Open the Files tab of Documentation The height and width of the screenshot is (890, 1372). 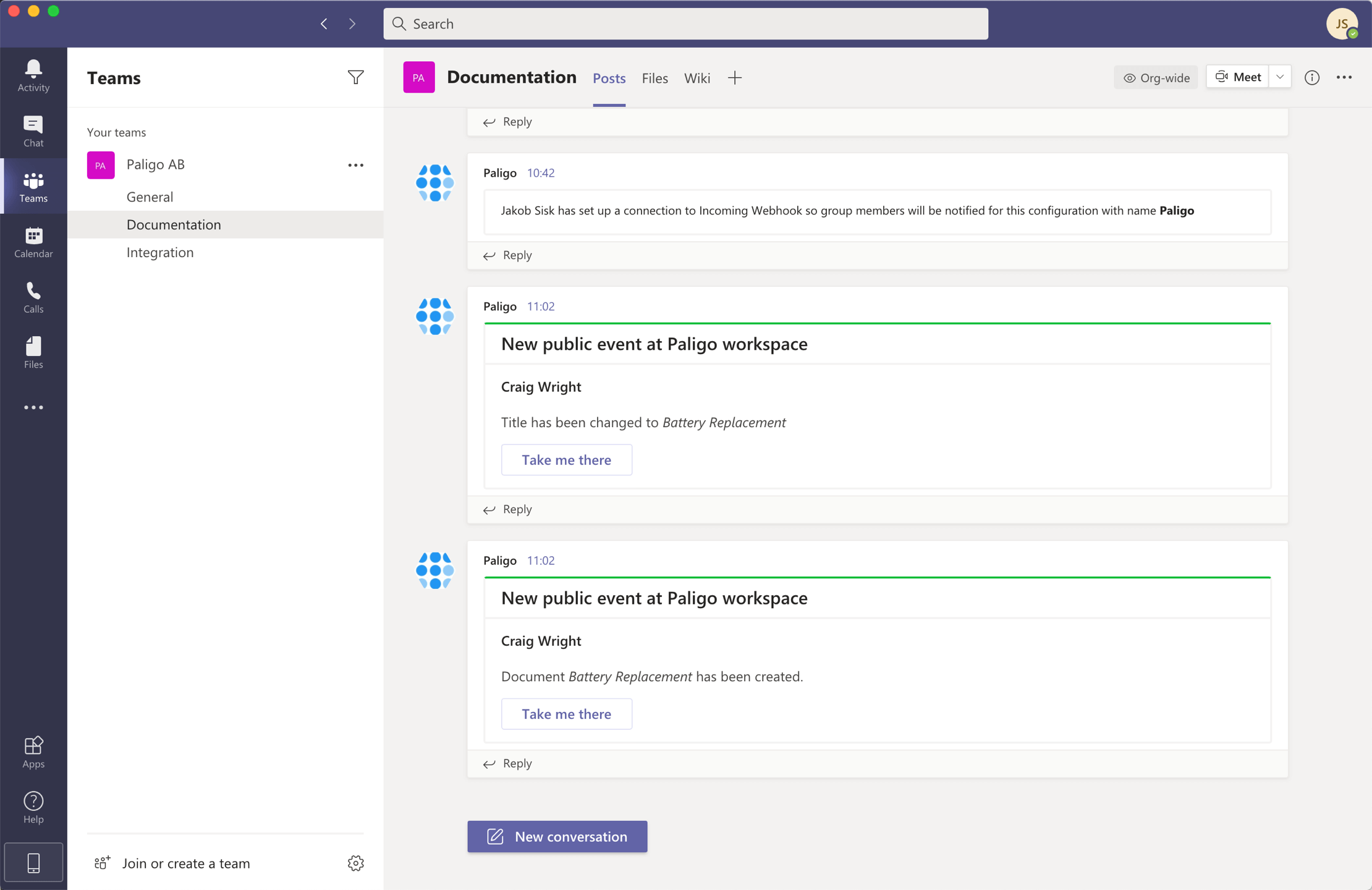click(654, 78)
